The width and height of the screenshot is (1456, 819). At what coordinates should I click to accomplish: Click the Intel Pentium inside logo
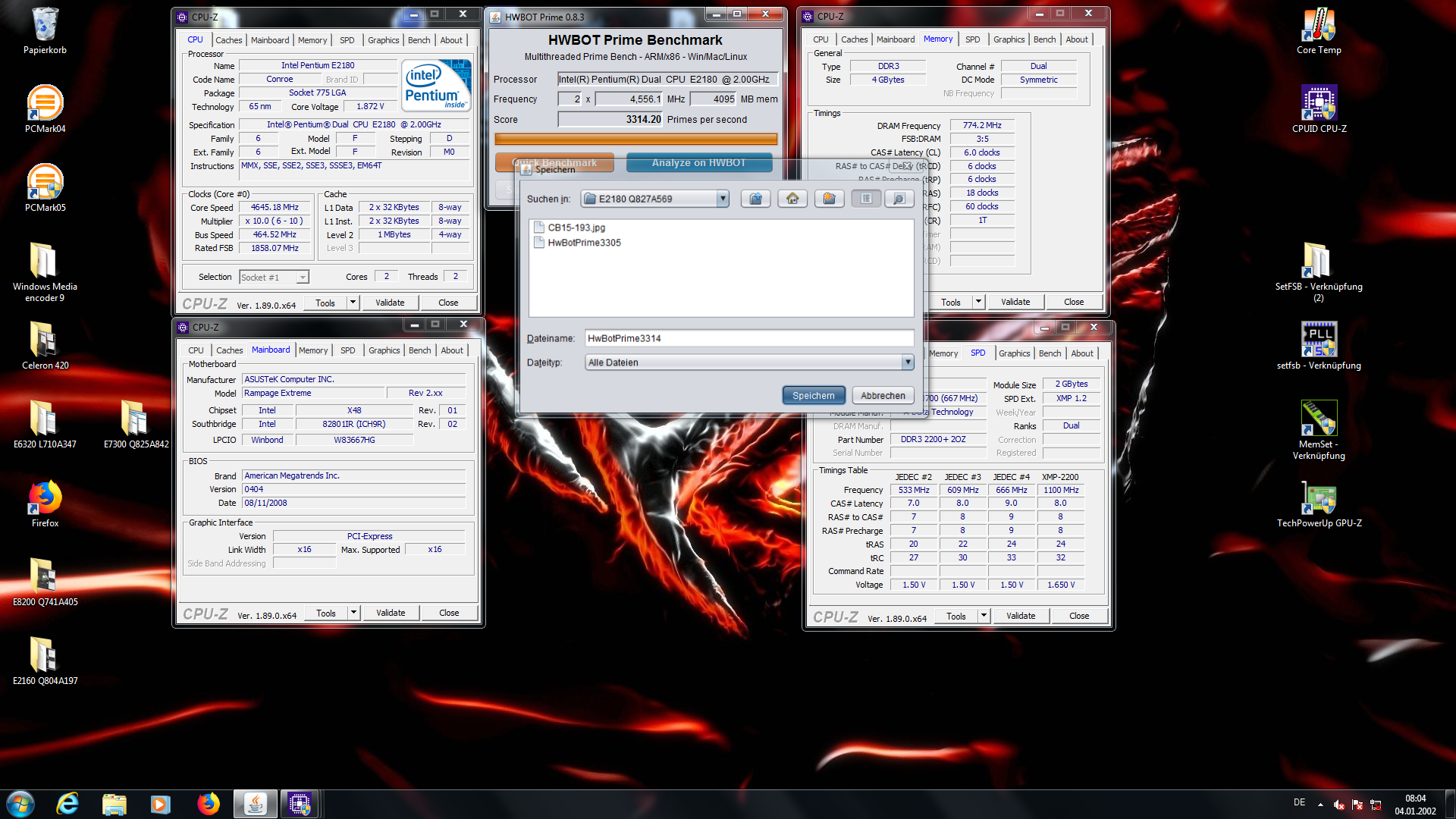coord(437,84)
